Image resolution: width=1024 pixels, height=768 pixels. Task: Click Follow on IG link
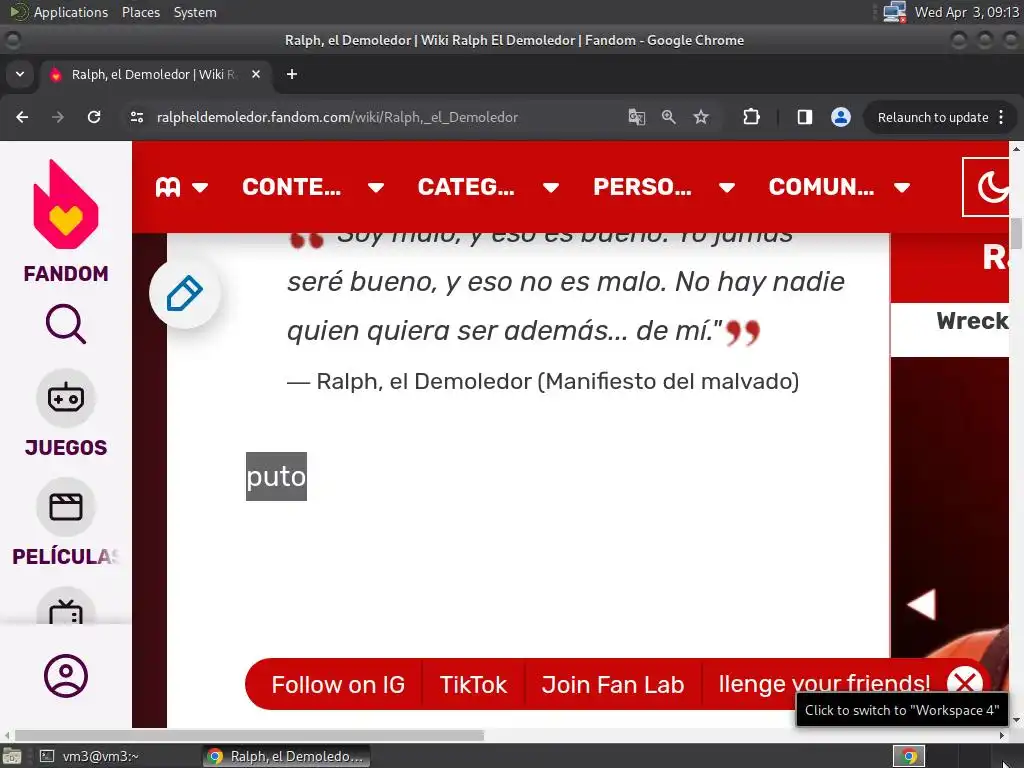[x=338, y=684]
